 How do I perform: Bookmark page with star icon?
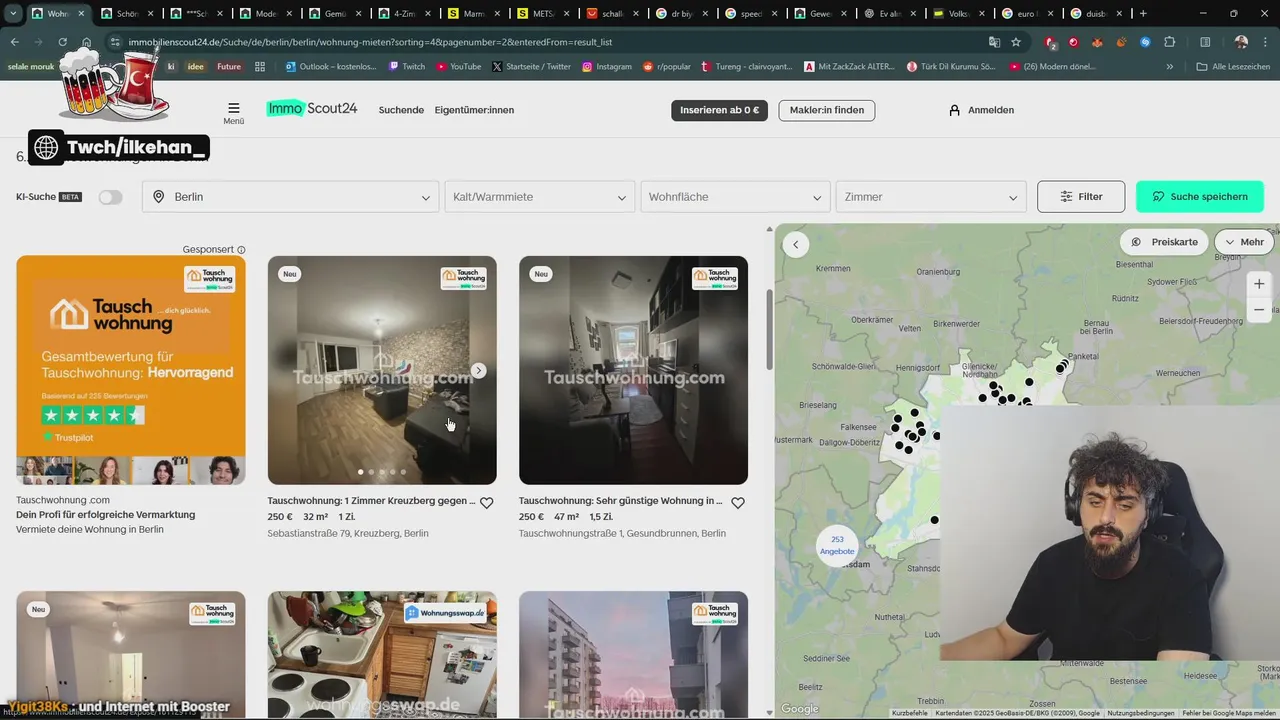pos(1016,42)
